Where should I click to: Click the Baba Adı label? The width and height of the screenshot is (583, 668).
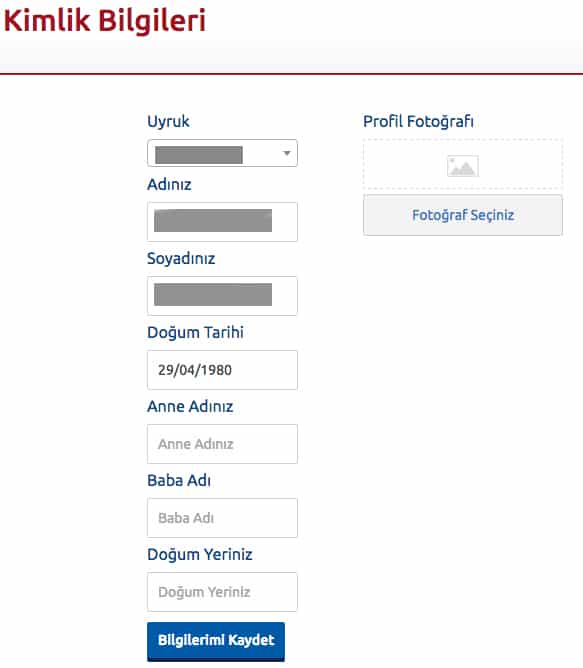[179, 481]
